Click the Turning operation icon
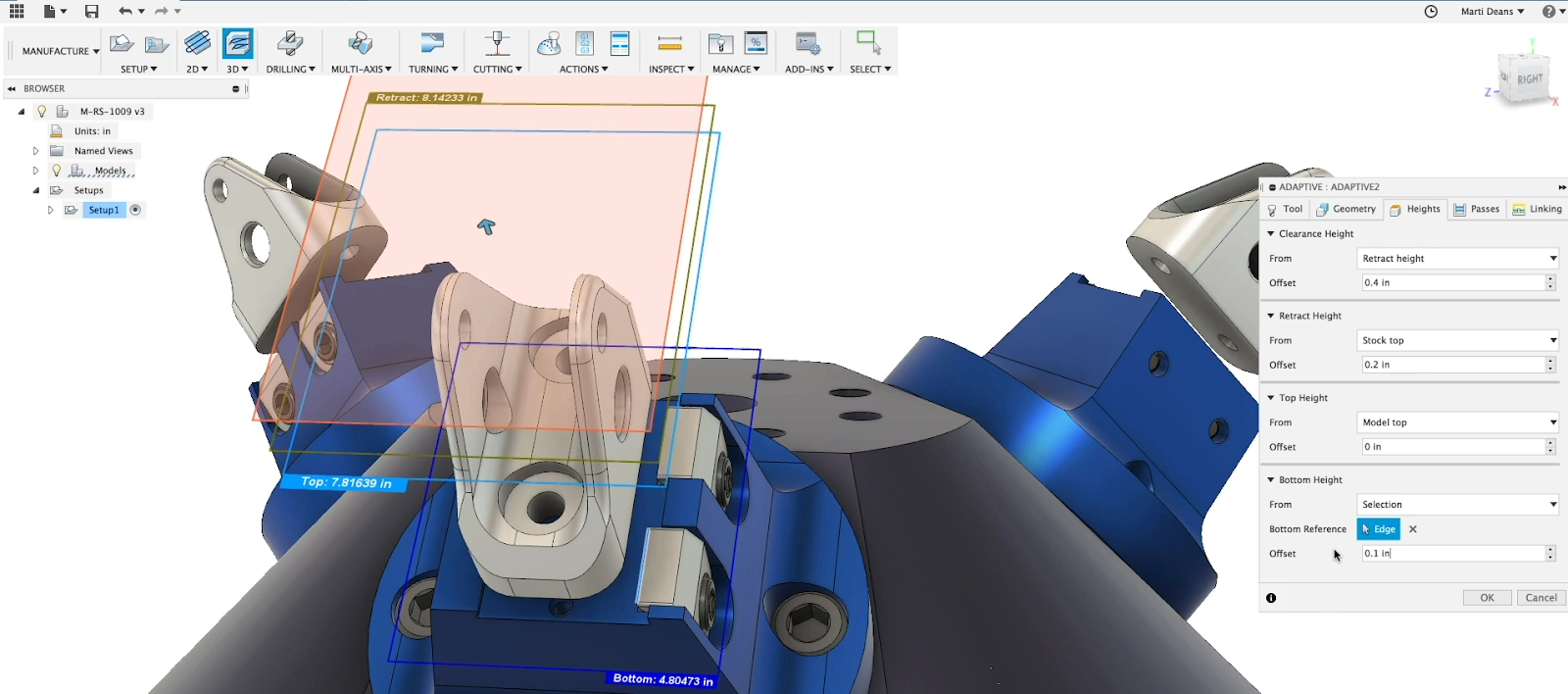This screenshot has height=694, width=1568. (x=432, y=43)
